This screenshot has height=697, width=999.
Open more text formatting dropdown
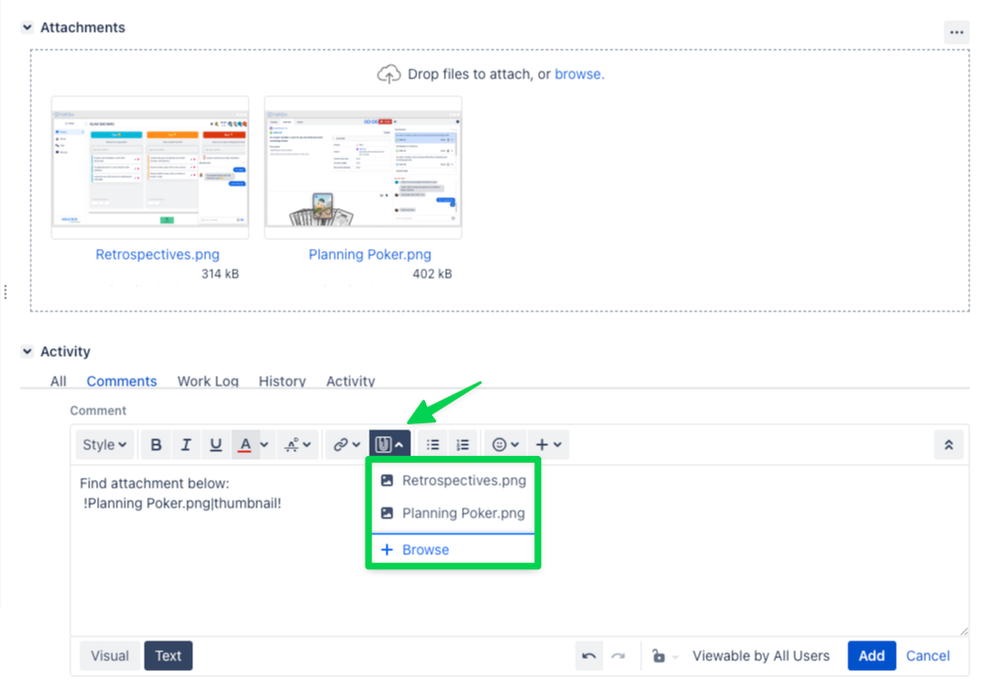point(298,445)
